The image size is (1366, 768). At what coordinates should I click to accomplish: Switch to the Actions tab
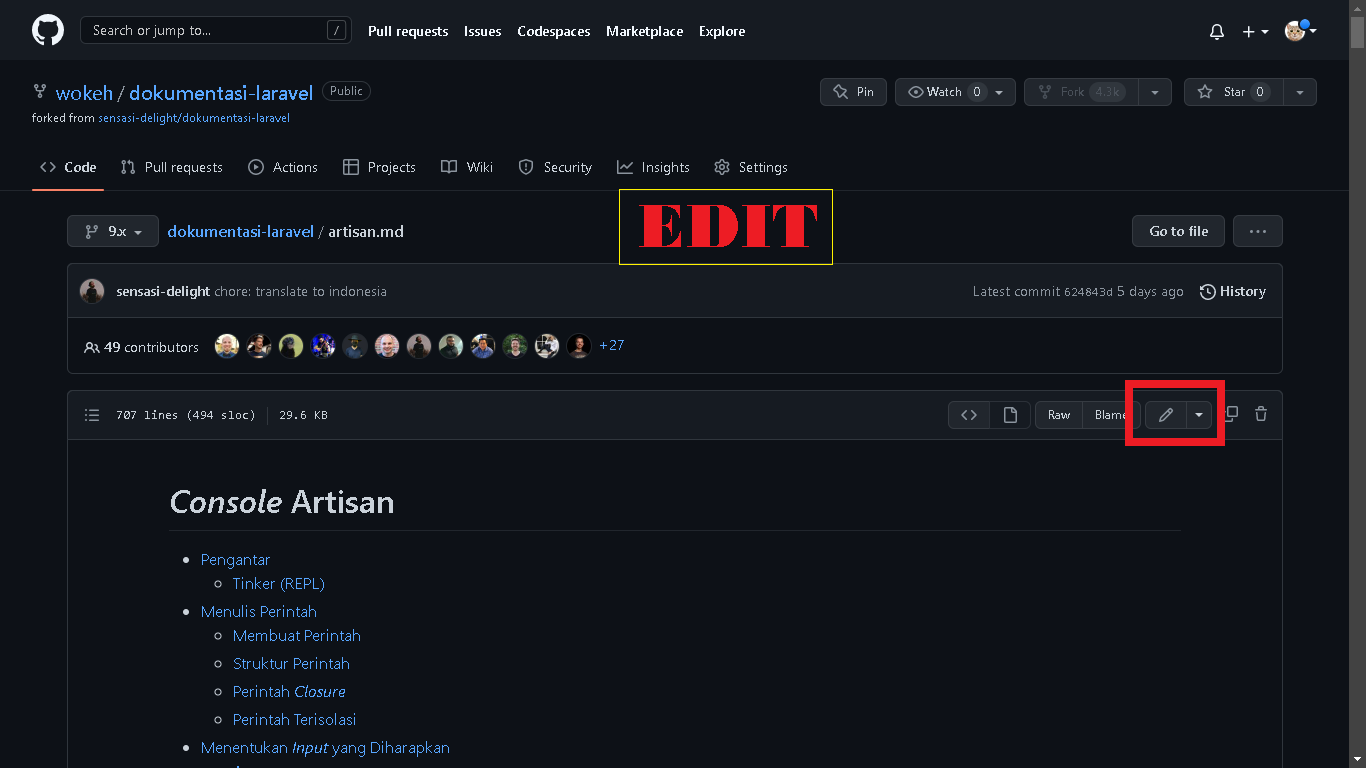[x=283, y=167]
